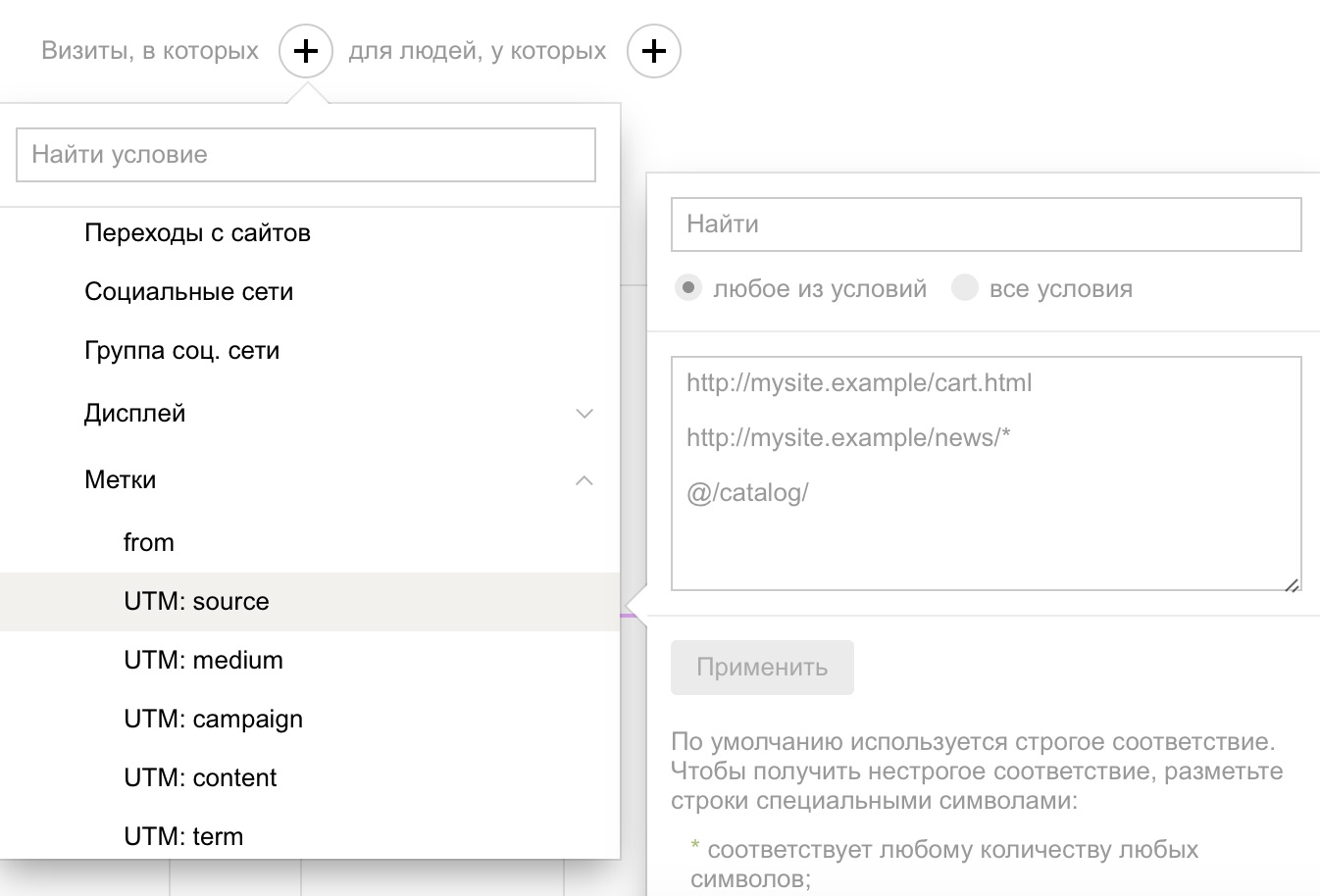The image size is (1320, 896).
Task: Select "UTM: source" from the list
Action: tap(196, 601)
